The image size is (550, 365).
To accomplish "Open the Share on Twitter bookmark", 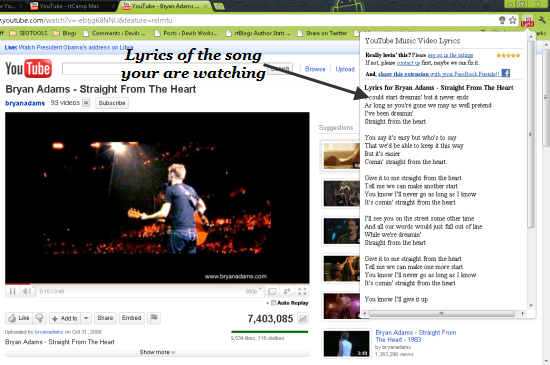I will pos(322,33).
